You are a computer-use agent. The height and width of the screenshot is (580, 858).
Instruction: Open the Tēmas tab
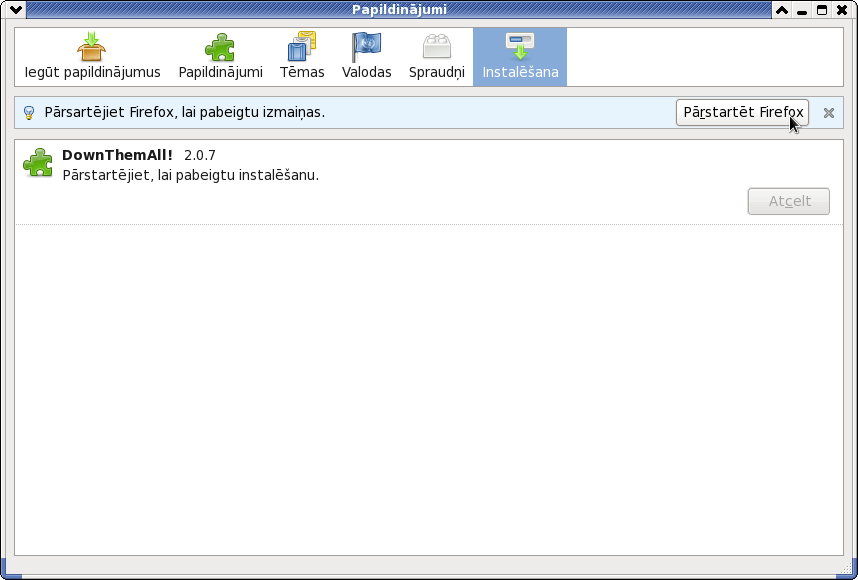(302, 57)
